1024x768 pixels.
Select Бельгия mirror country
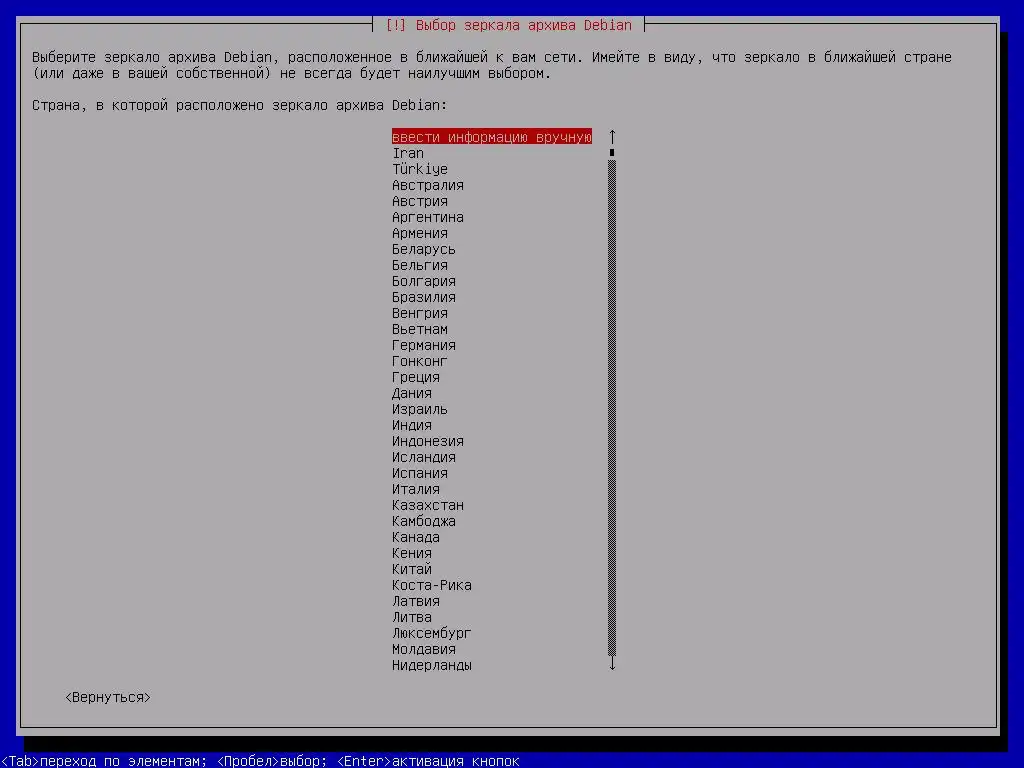(x=420, y=265)
